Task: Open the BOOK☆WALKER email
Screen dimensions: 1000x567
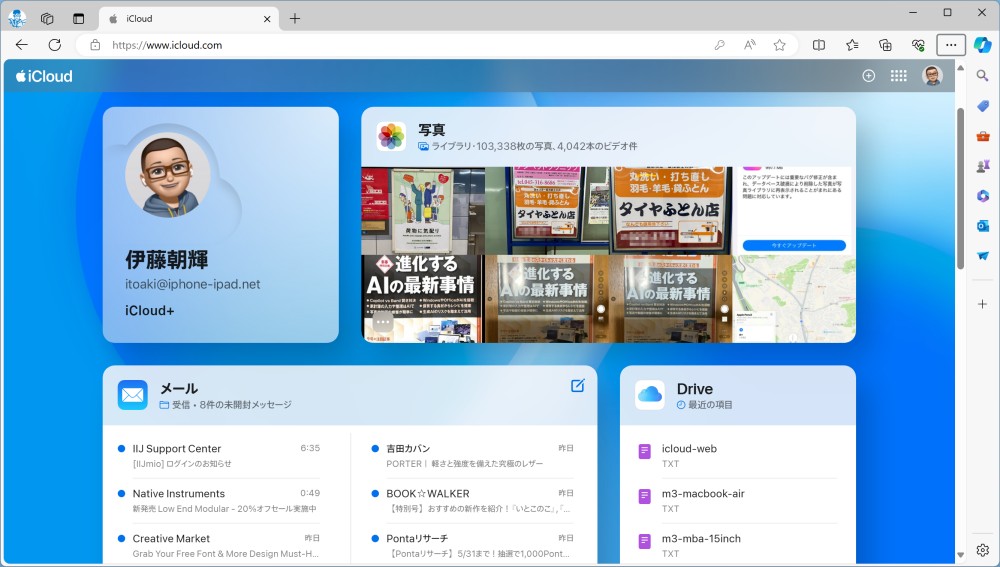Action: coord(473,501)
